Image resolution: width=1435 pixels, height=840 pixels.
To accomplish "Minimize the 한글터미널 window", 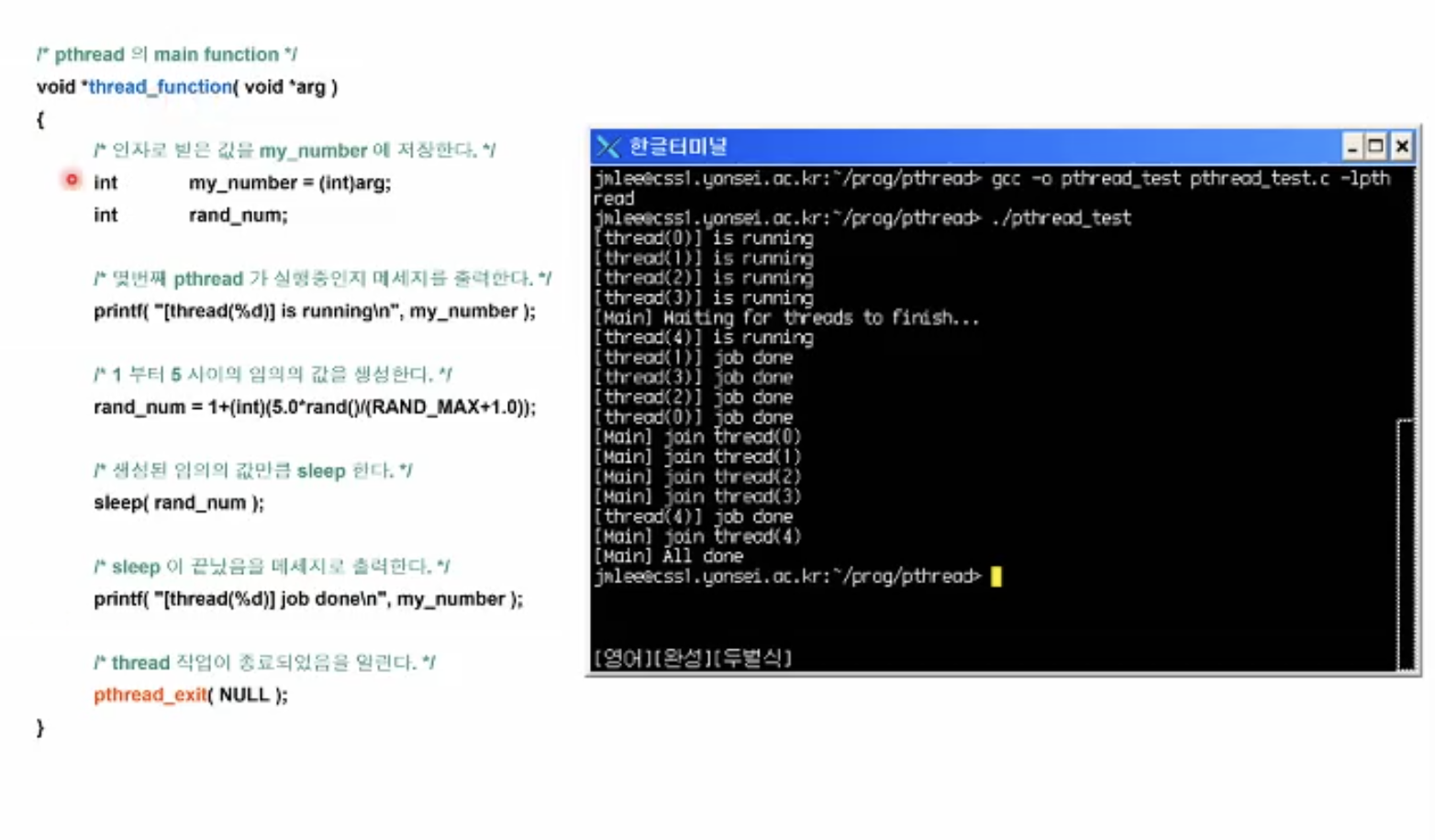I will coord(1352,147).
